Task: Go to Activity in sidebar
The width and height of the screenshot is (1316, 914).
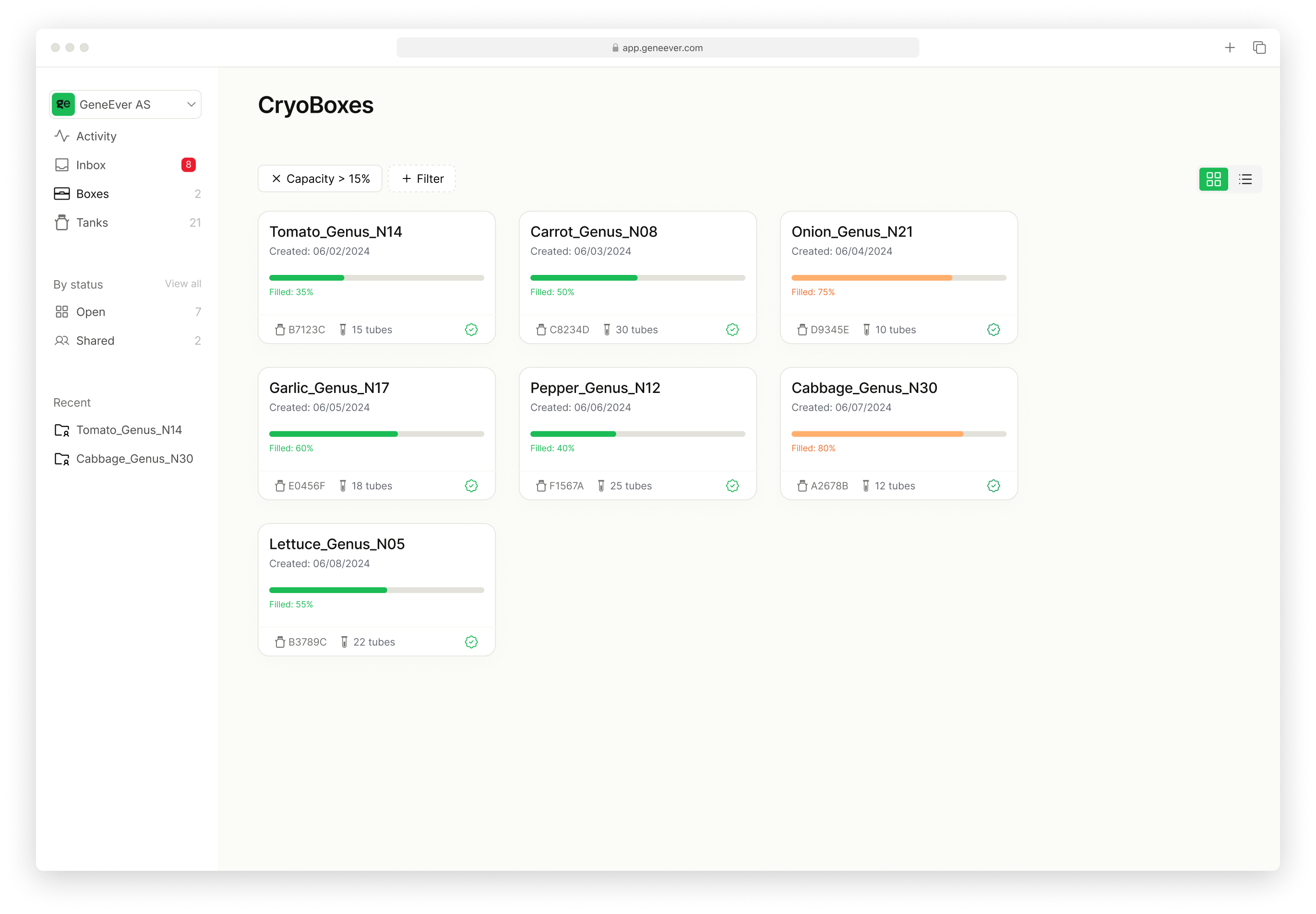Action: tap(96, 136)
